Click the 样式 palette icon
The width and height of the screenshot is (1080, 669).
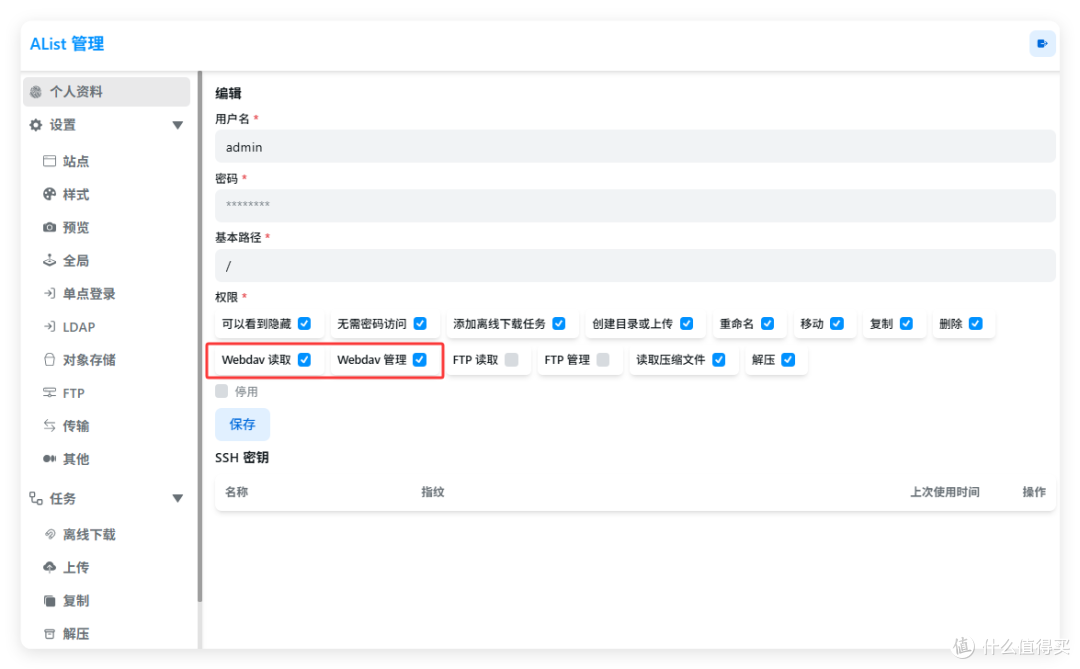tap(49, 194)
